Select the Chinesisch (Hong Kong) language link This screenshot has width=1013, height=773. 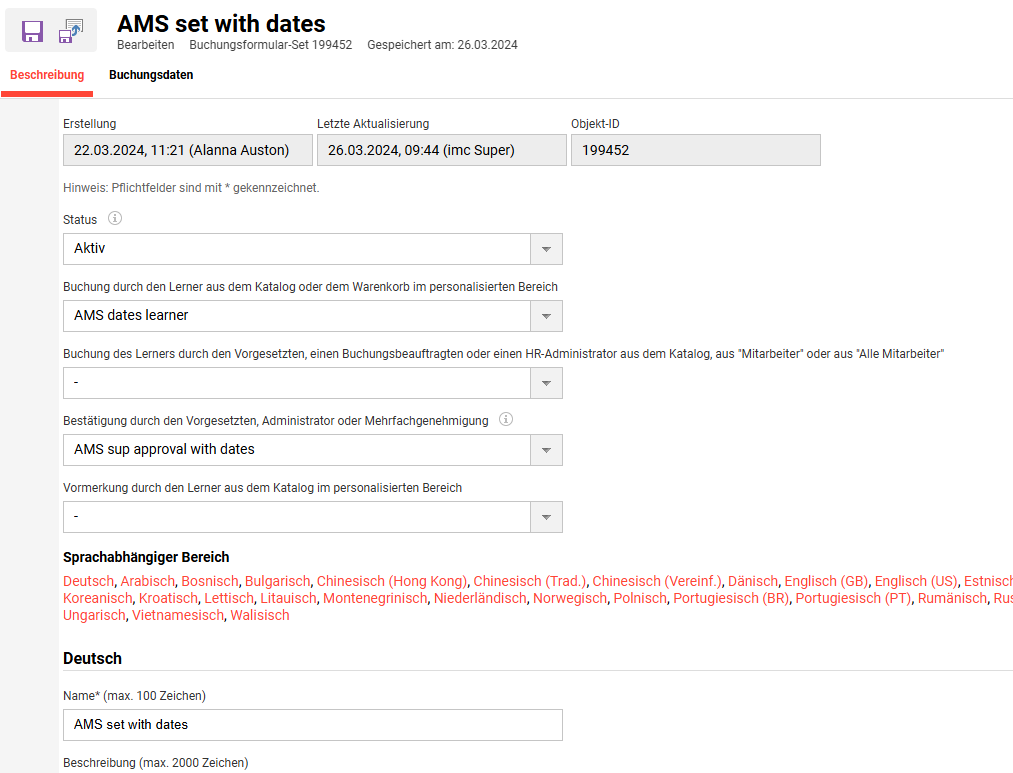tap(392, 581)
